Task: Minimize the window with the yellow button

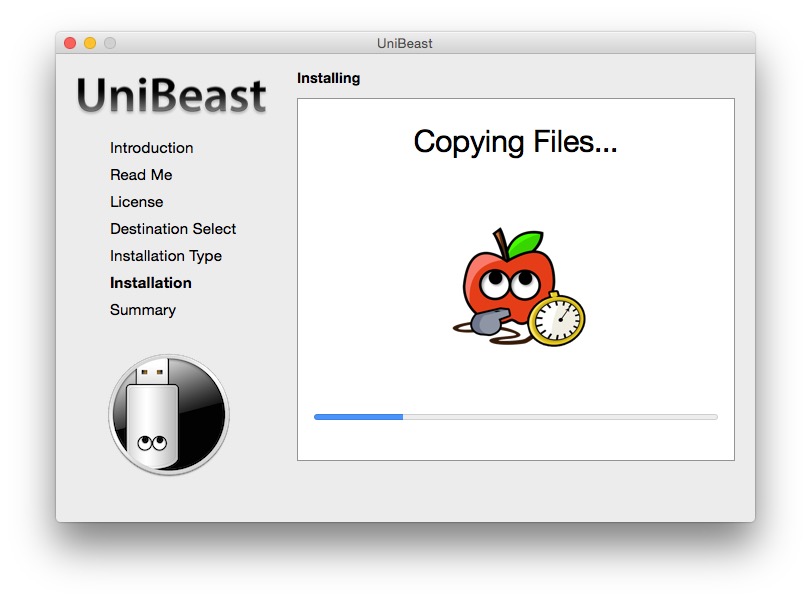Action: click(90, 43)
